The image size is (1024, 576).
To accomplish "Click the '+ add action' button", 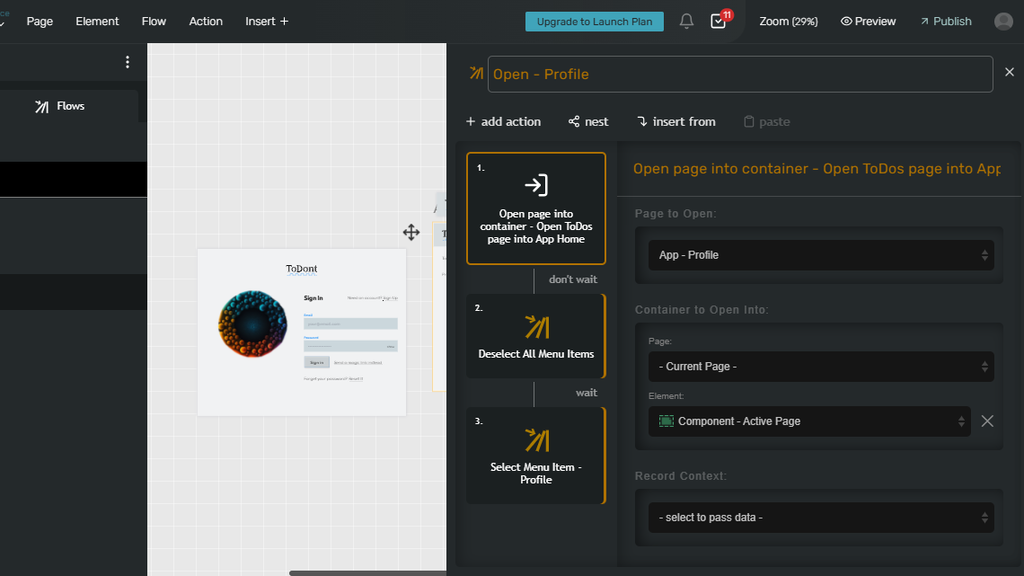I will (503, 121).
